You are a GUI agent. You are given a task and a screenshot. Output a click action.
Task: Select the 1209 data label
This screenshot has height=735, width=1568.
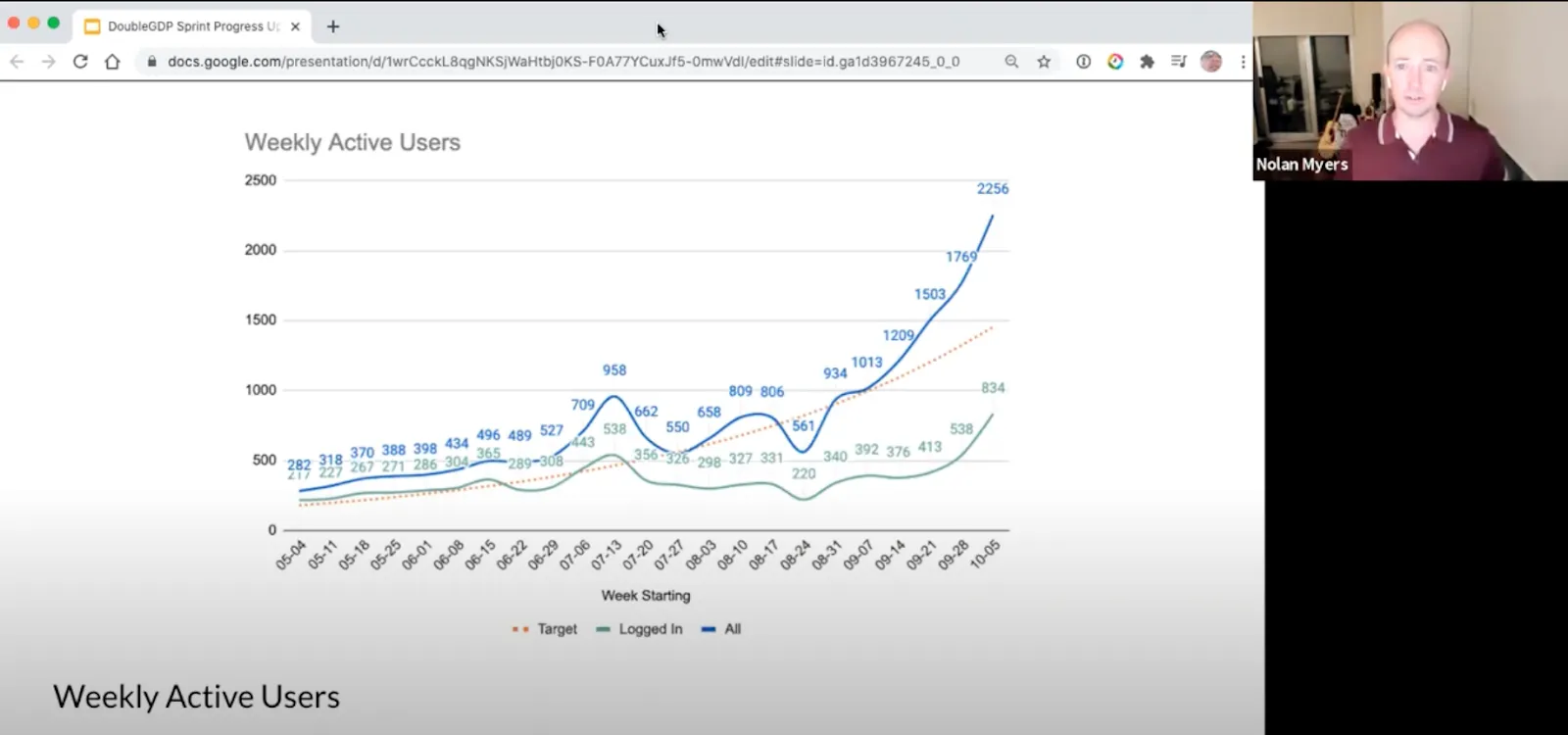pos(899,335)
